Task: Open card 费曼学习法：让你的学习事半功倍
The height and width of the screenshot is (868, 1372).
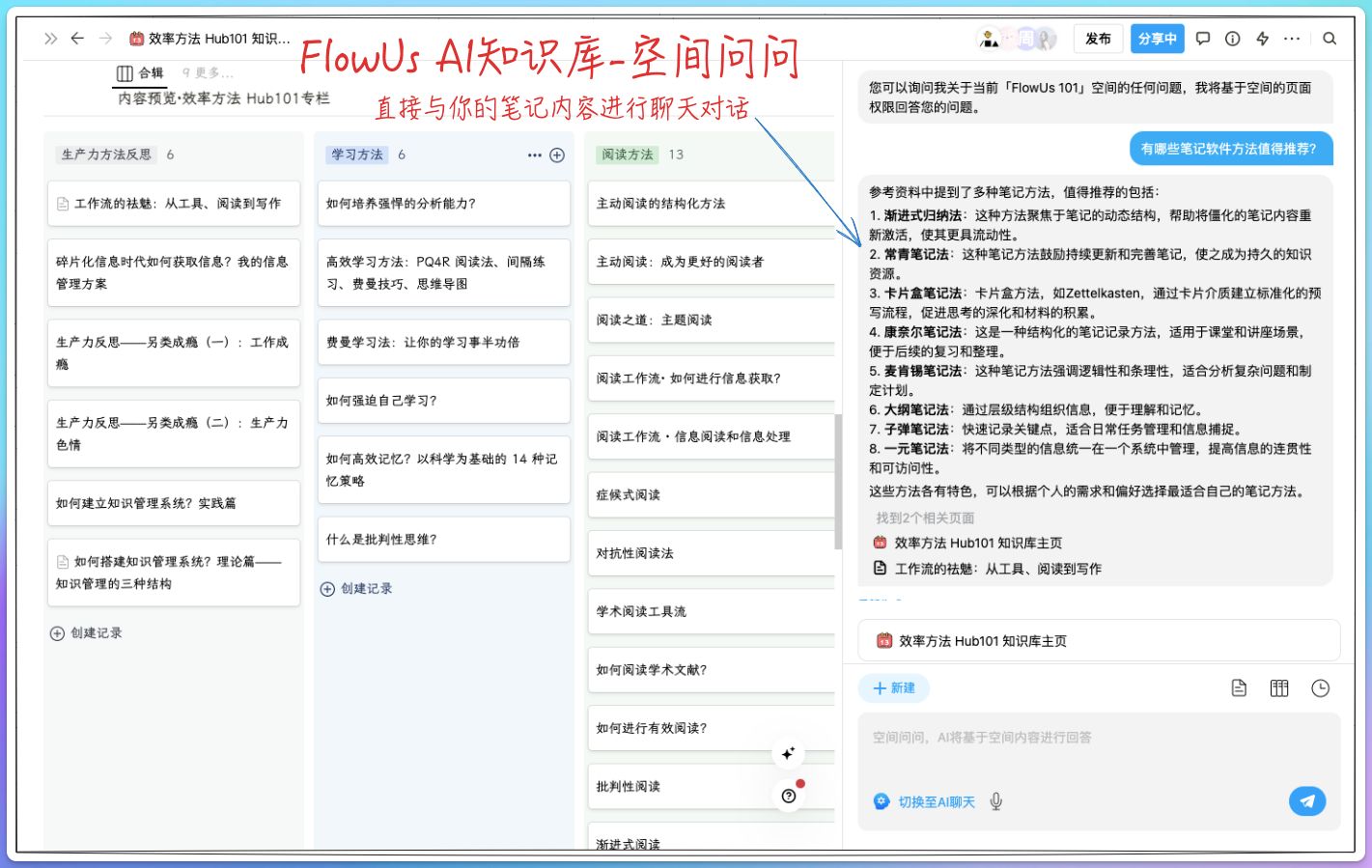Action: tap(444, 342)
